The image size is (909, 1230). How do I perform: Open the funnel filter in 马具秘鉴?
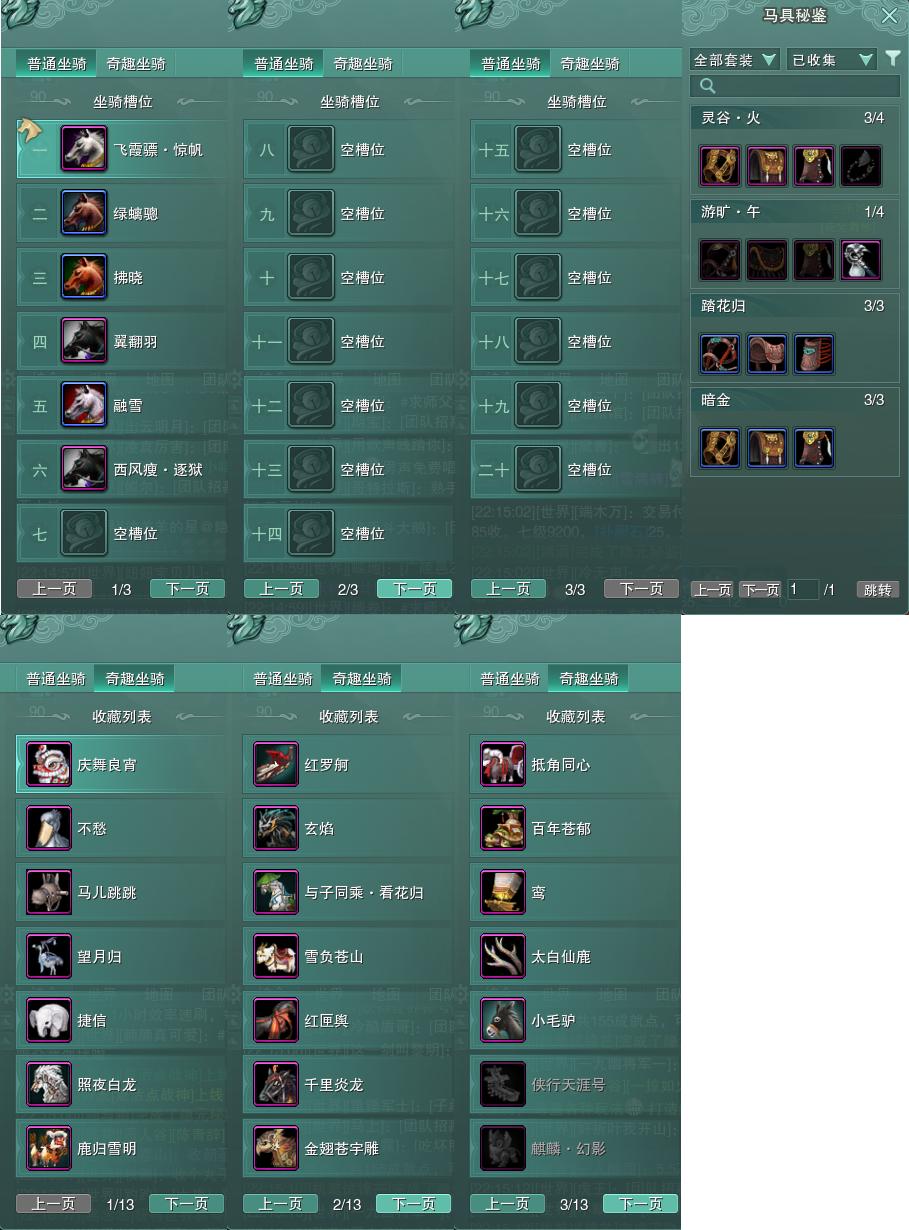pyautogui.click(x=893, y=59)
